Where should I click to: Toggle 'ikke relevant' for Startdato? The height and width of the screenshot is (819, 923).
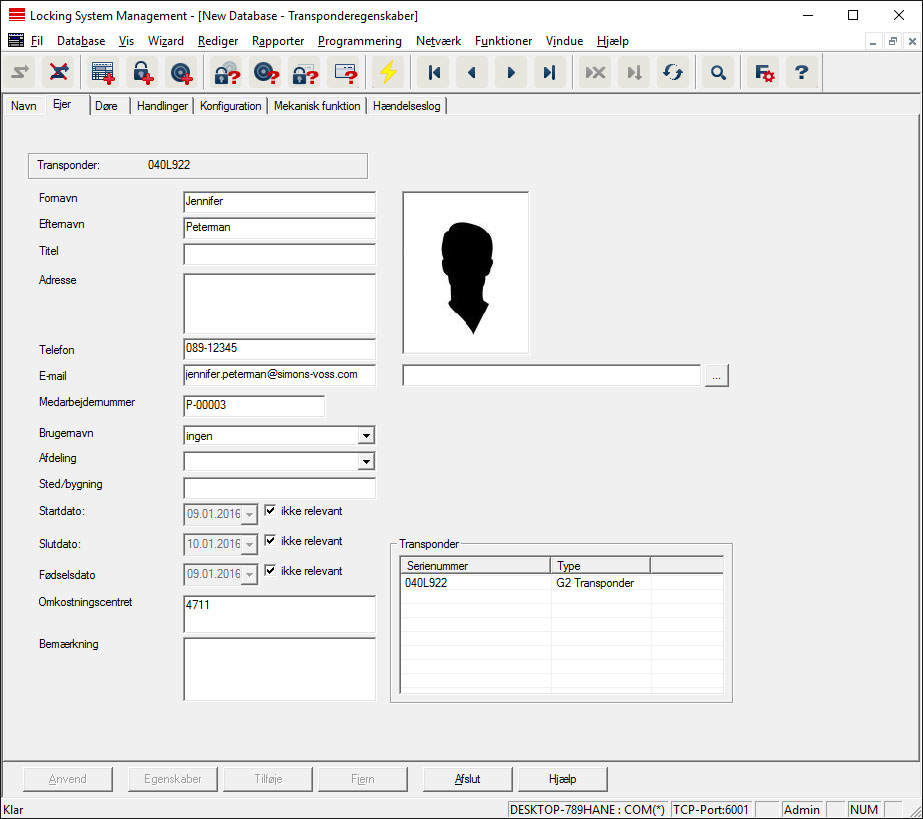(270, 511)
